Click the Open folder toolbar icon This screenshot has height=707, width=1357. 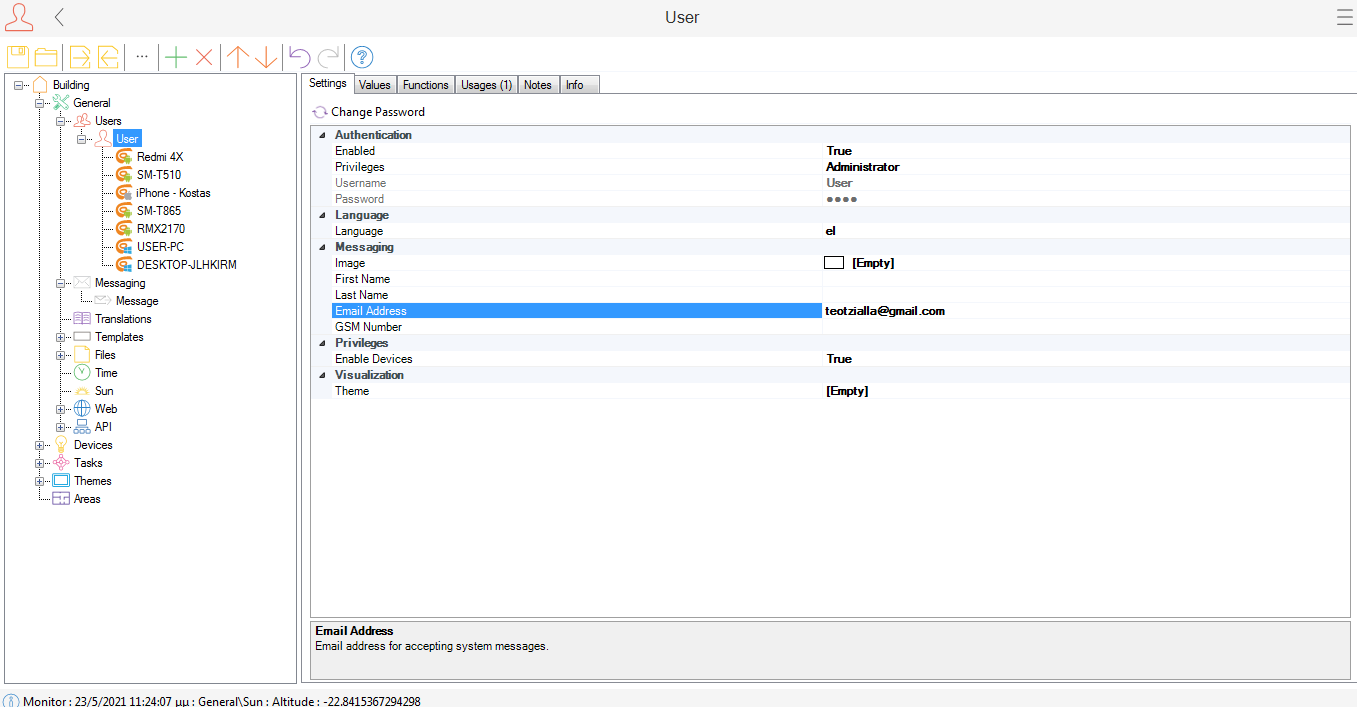46,57
